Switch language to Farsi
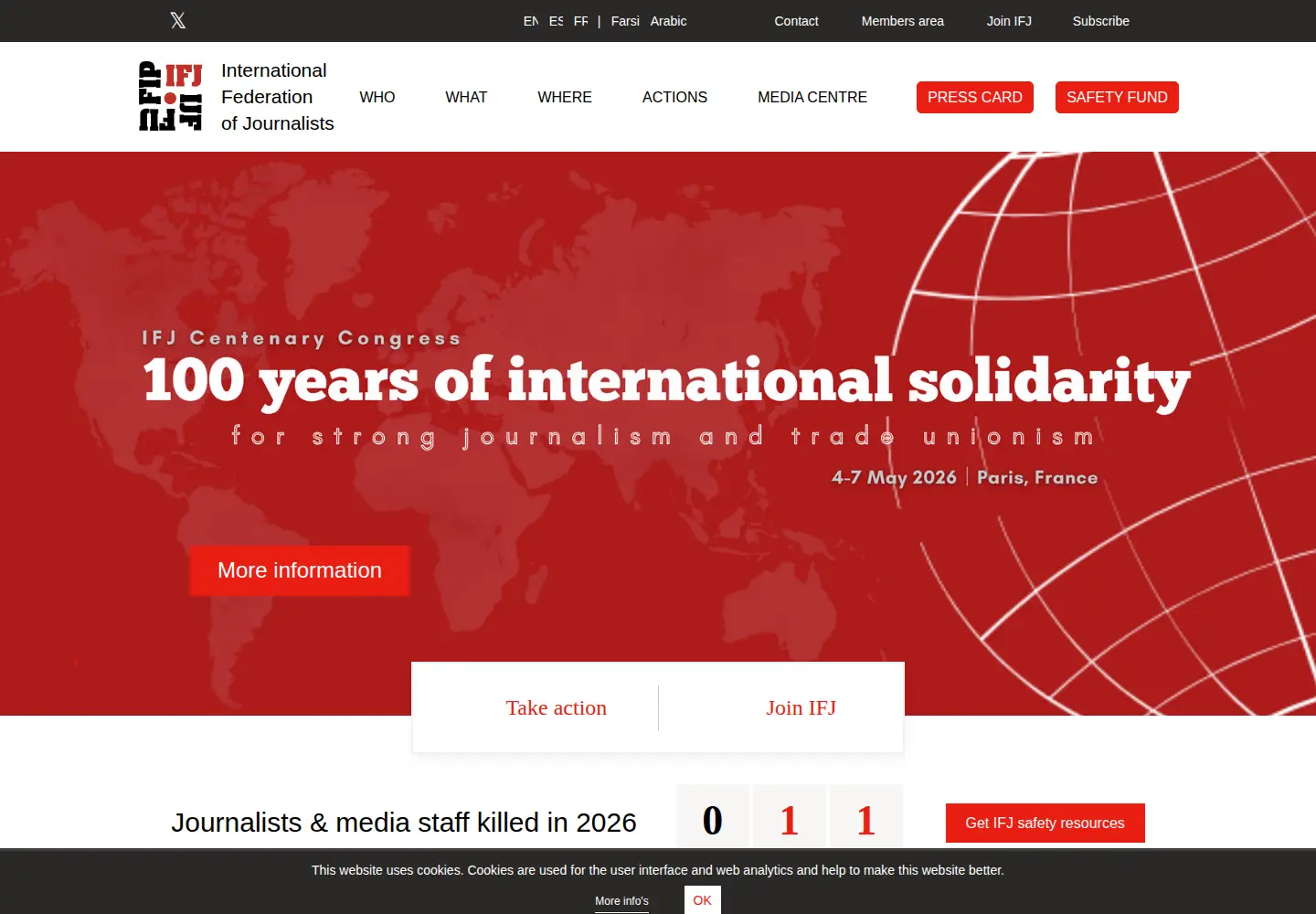1316x914 pixels. point(625,21)
